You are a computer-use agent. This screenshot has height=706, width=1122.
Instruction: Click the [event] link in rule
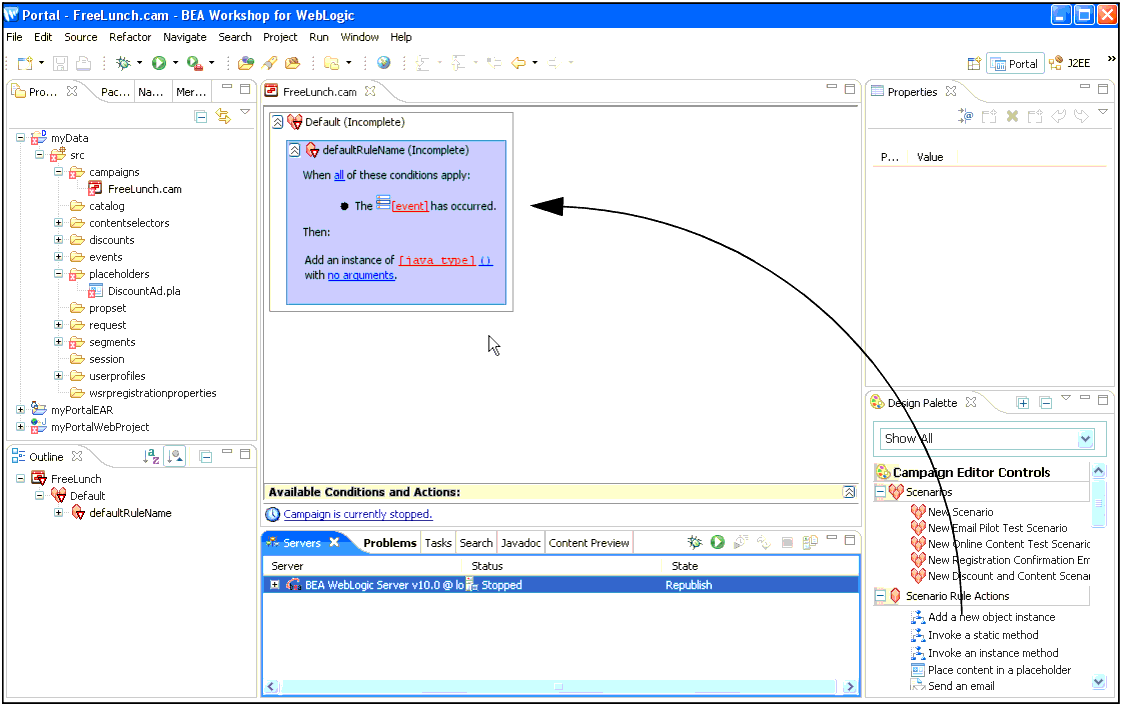[410, 206]
